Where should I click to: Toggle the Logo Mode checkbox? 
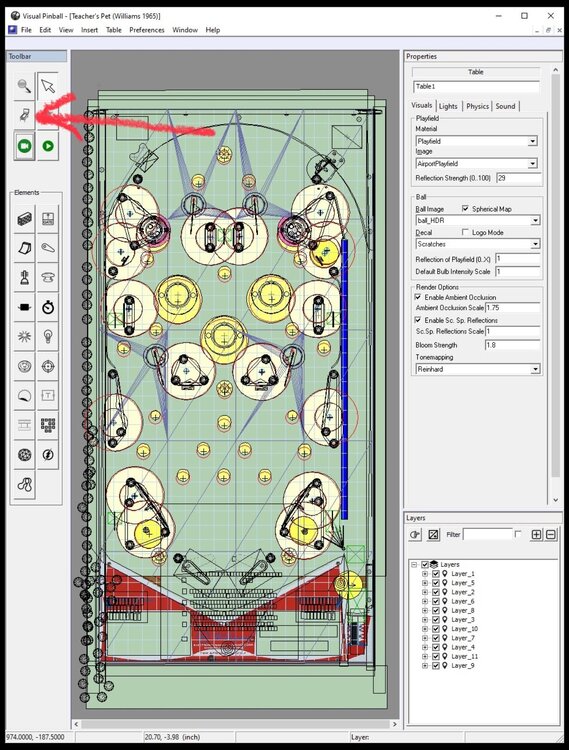coord(465,232)
